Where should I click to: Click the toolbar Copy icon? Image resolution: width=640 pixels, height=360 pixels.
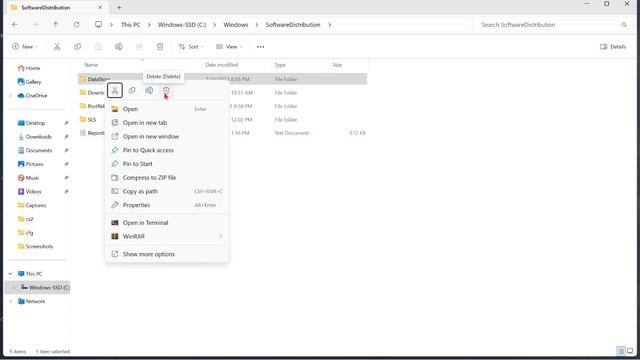click(x=78, y=47)
